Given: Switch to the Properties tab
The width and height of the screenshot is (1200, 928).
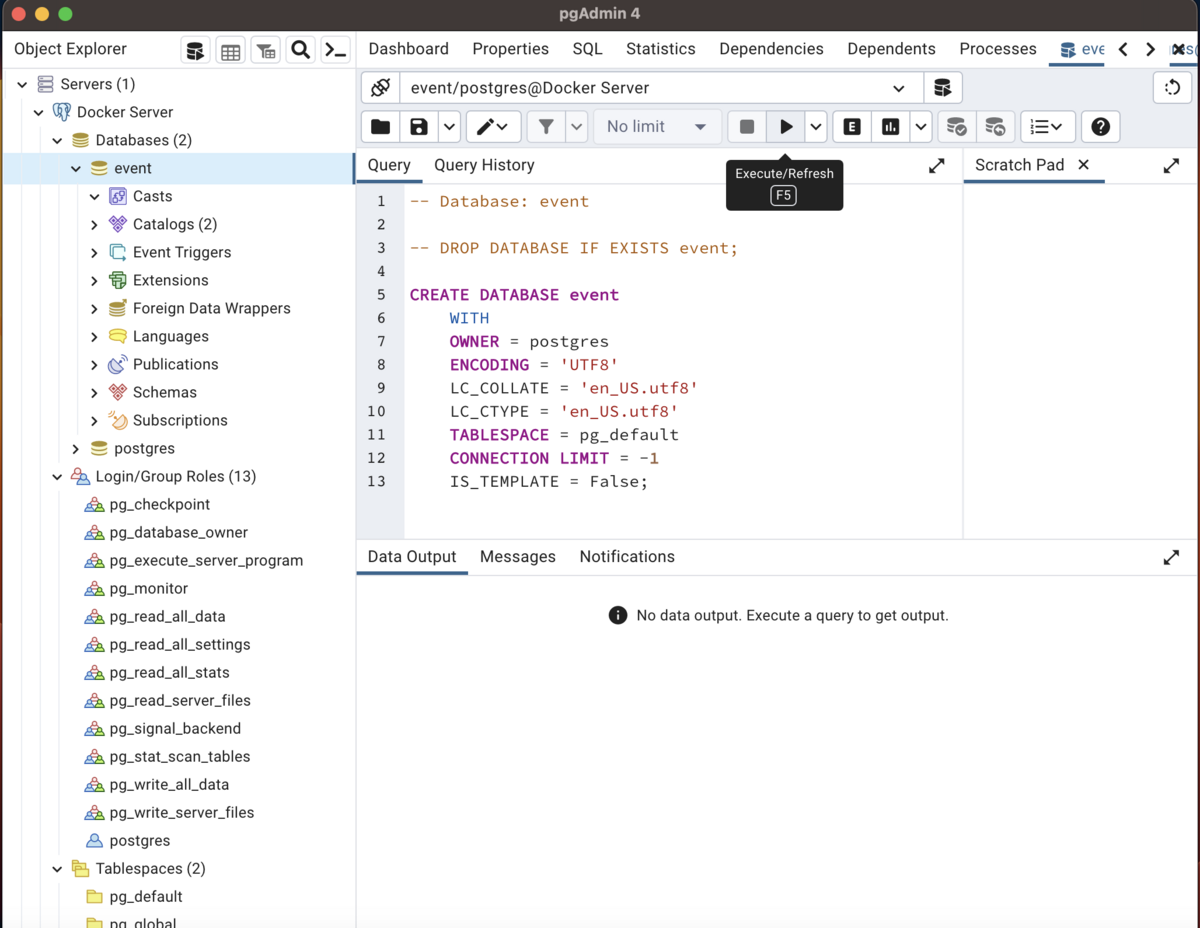Looking at the screenshot, I should [510, 49].
